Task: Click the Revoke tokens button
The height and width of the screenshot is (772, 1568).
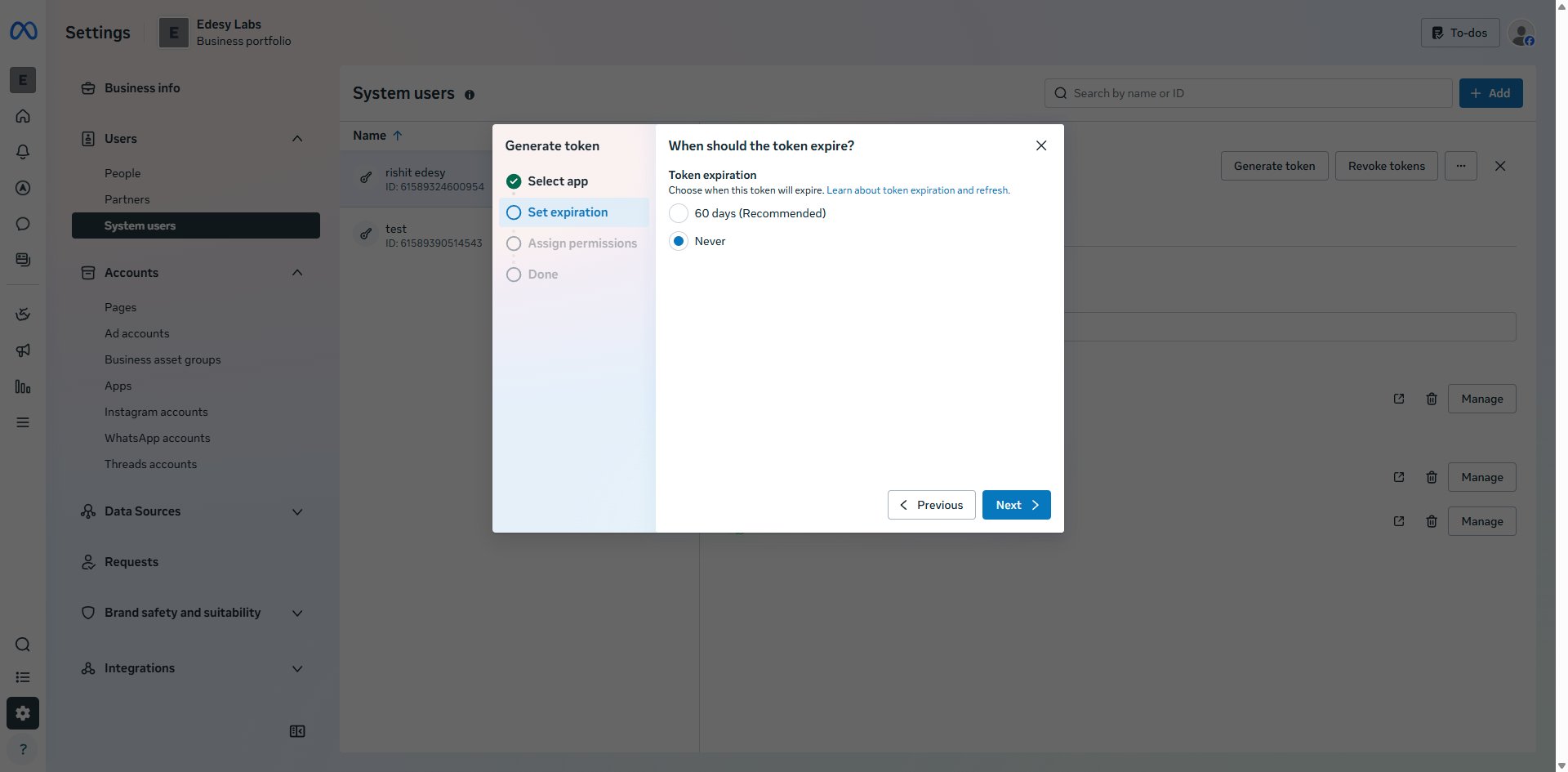Action: point(1387,166)
